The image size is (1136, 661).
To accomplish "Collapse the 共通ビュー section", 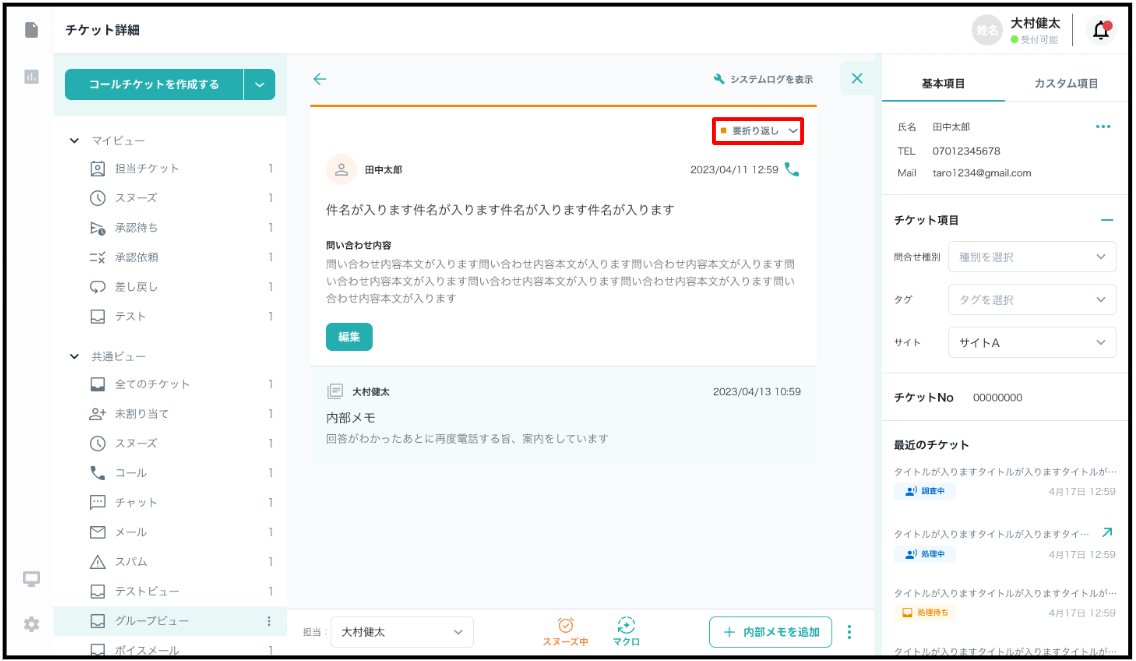I will click(74, 357).
